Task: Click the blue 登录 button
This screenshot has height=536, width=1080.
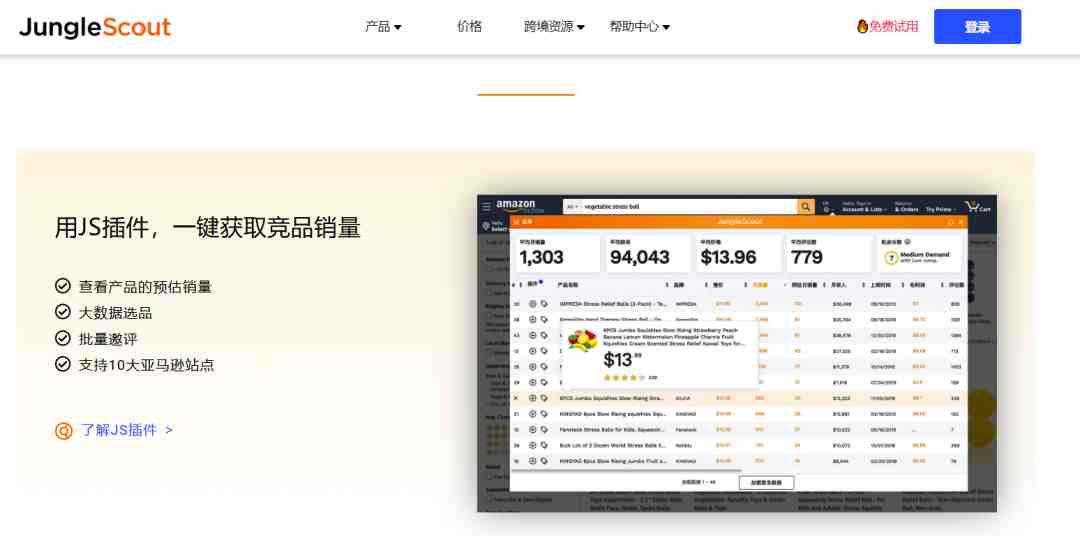Action: pos(977,27)
